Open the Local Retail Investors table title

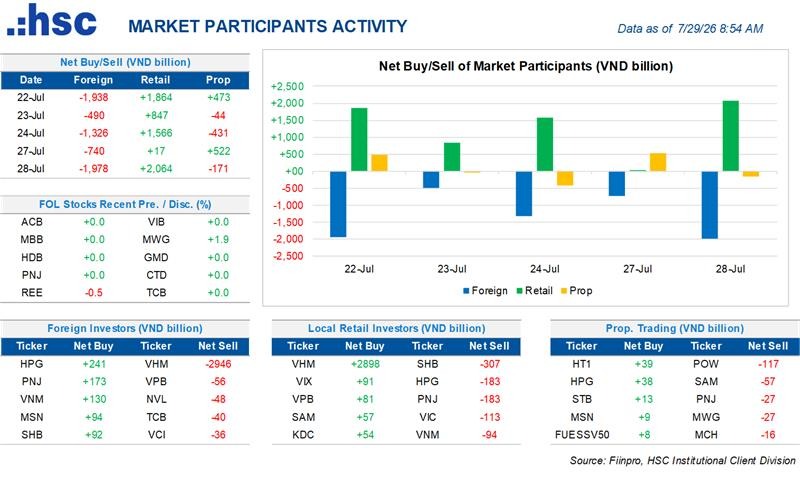pyautogui.click(x=396, y=329)
